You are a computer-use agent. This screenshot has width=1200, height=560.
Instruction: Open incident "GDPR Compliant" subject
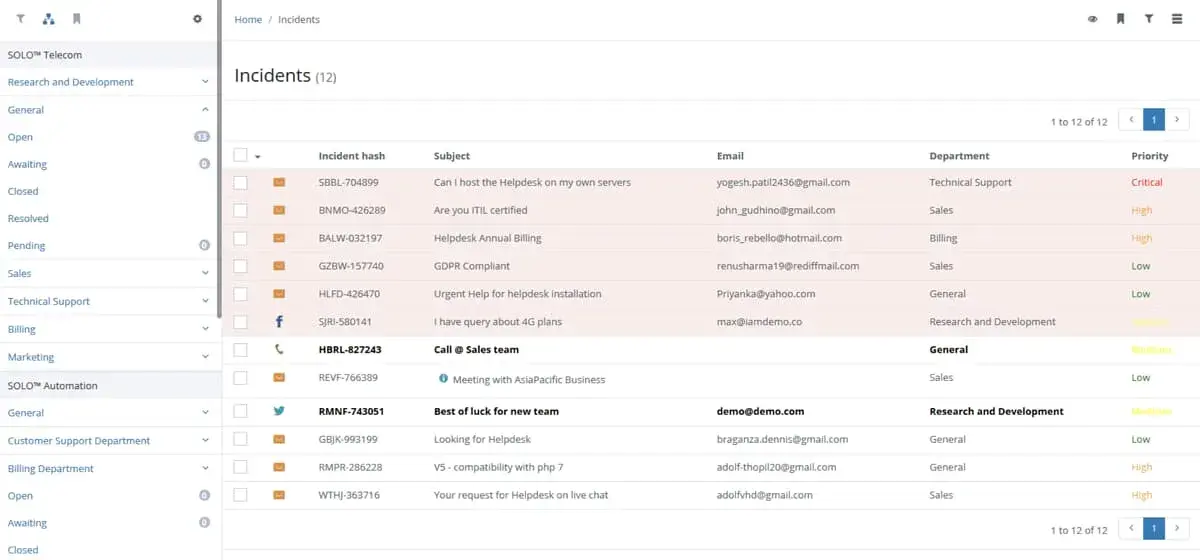coord(472,266)
